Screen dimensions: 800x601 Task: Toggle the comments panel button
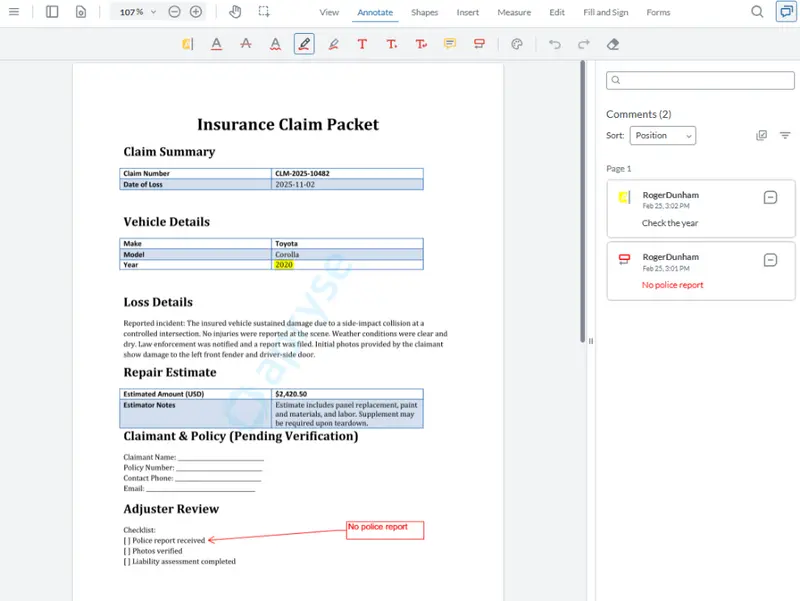coord(786,11)
